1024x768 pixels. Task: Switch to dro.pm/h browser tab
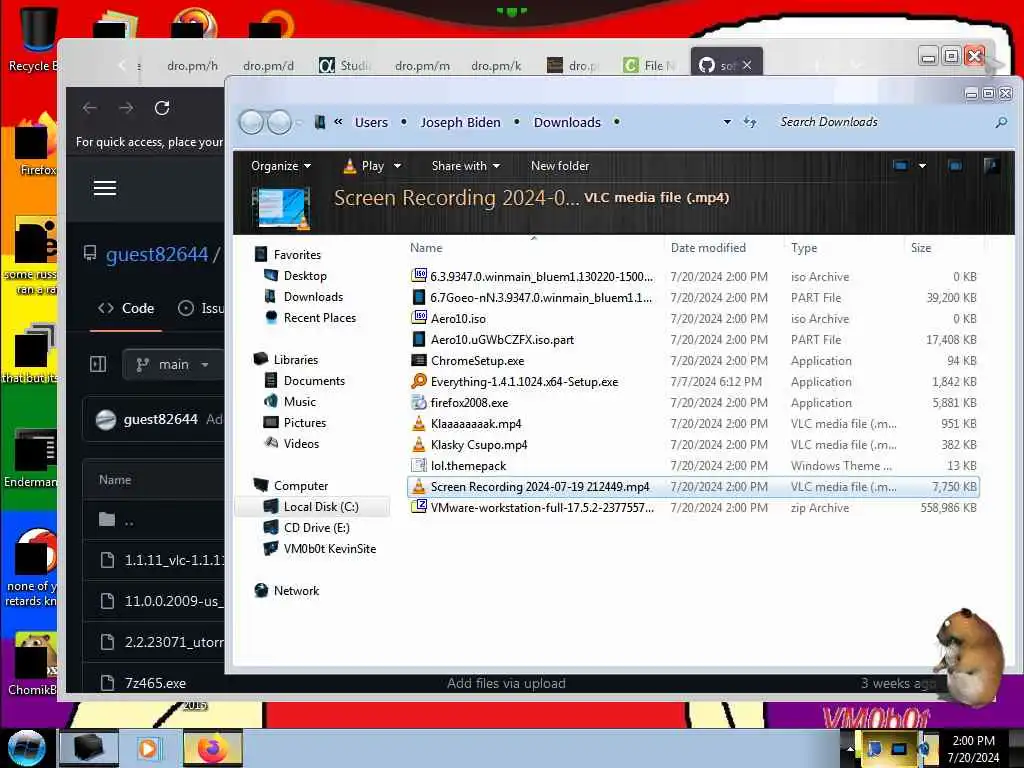click(x=192, y=65)
